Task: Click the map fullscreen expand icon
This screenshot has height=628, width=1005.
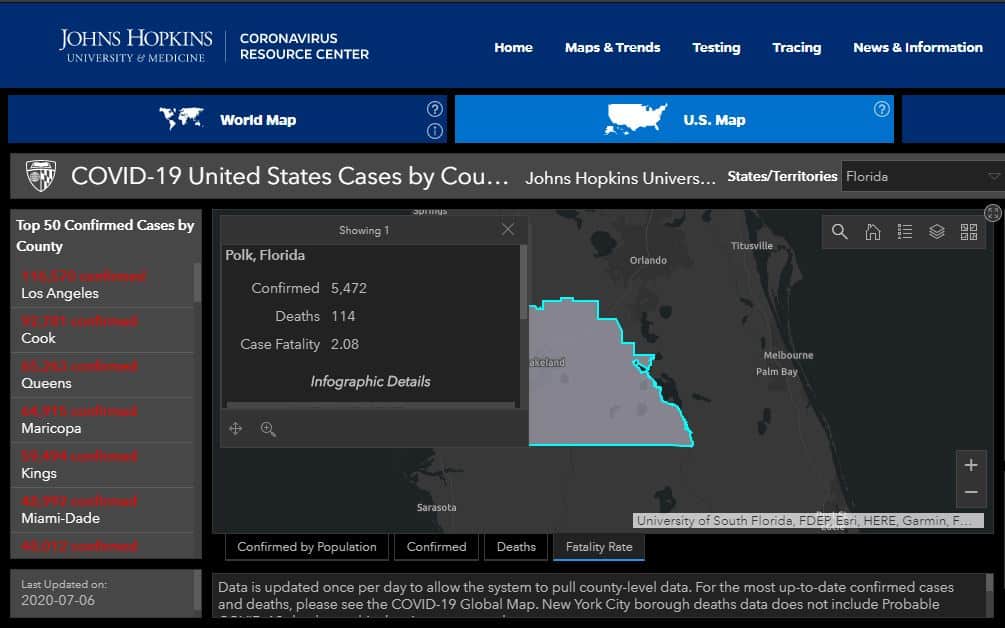Action: coord(993,213)
